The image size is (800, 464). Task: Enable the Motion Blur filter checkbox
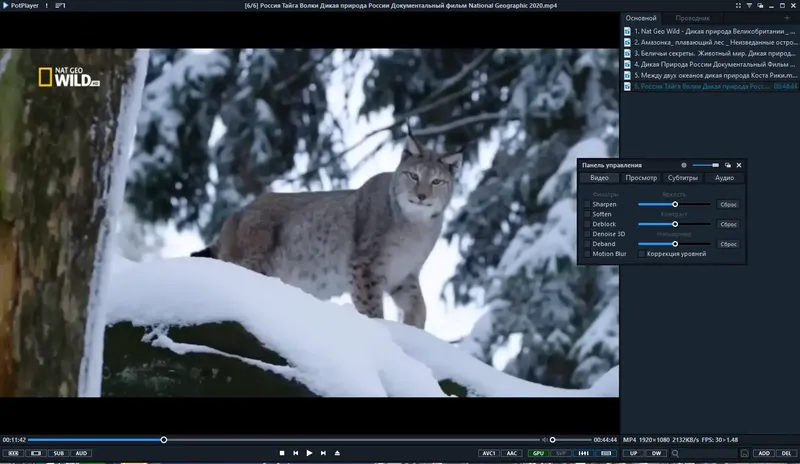[x=587, y=254]
